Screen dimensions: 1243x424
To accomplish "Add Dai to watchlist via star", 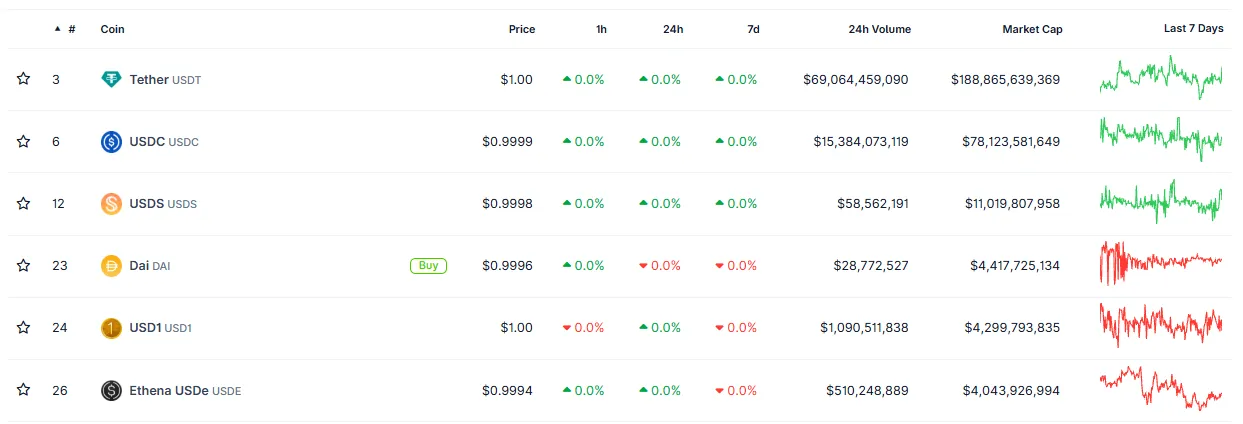I will point(23,266).
